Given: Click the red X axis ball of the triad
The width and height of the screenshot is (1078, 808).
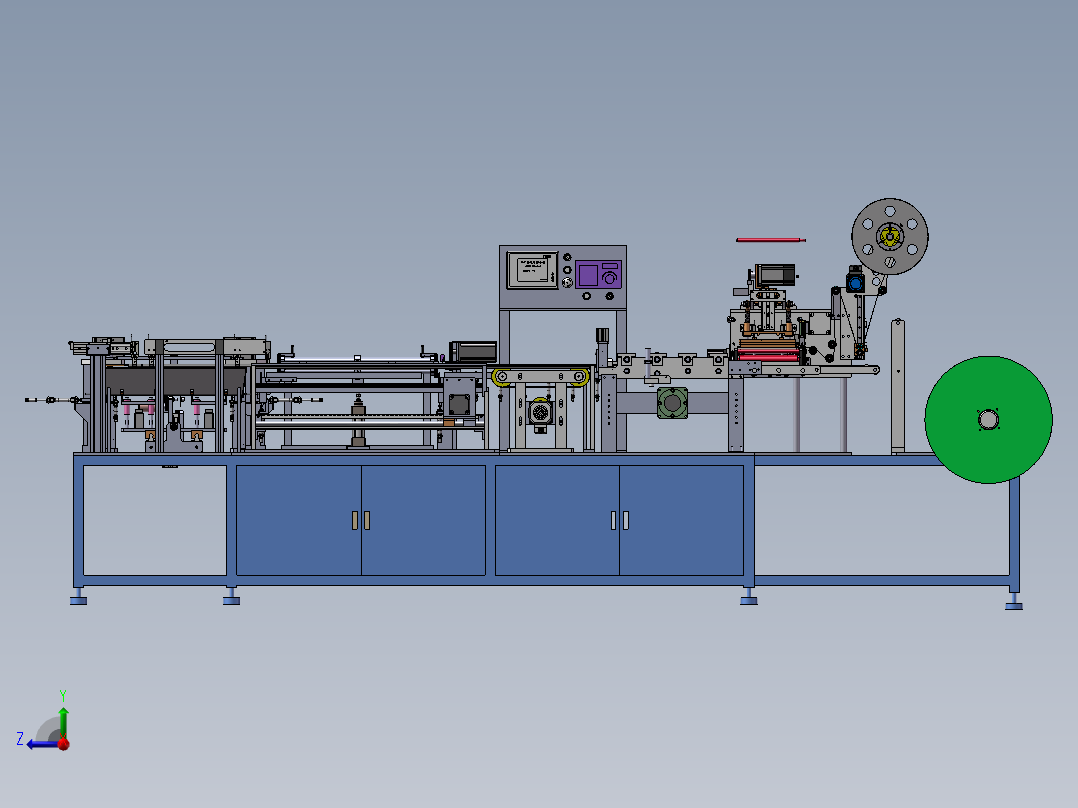Looking at the screenshot, I should (x=64, y=743).
